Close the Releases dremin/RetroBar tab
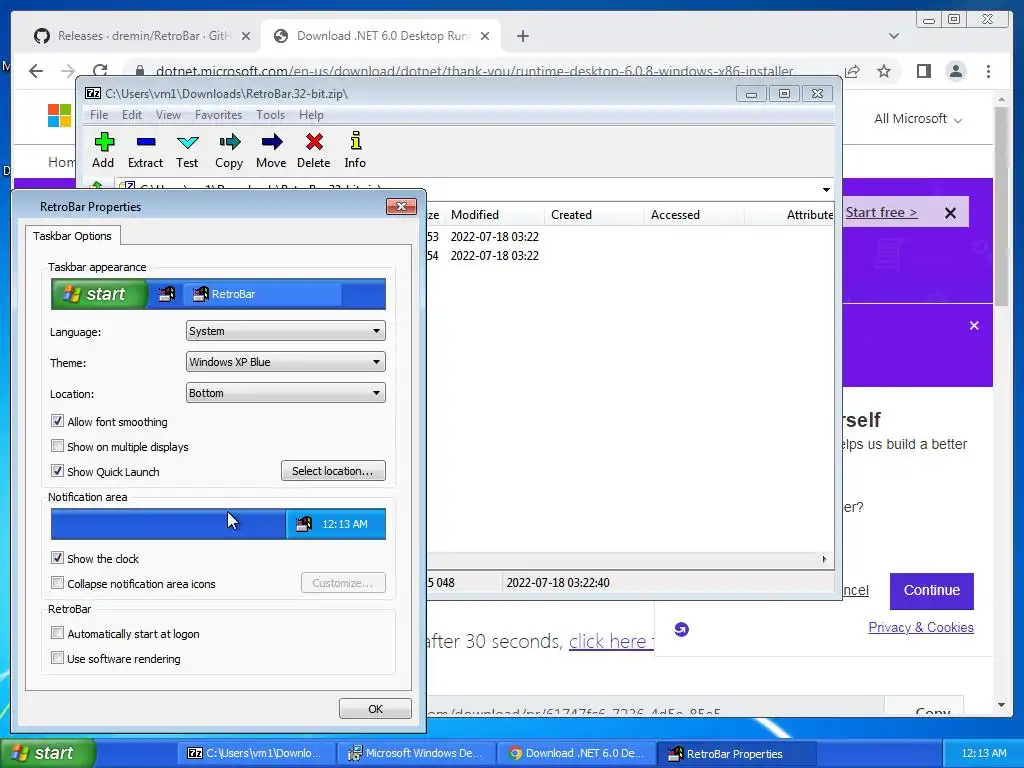 pyautogui.click(x=246, y=36)
